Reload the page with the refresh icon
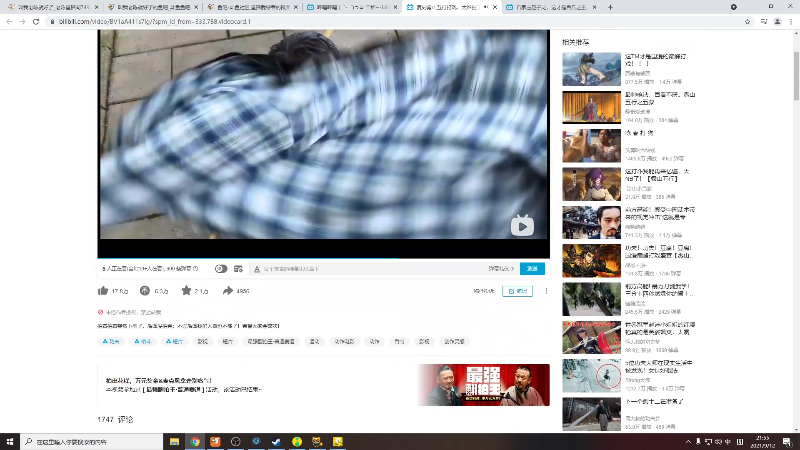This screenshot has width=800, height=450. click(36, 21)
